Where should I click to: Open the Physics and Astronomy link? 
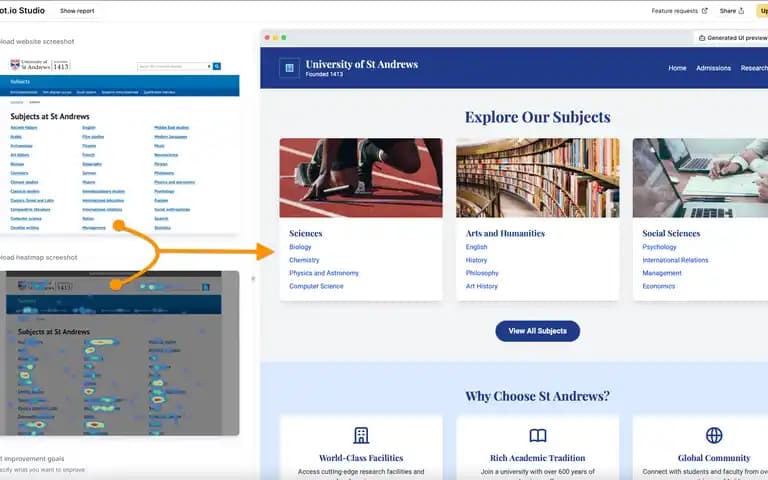pyautogui.click(x=324, y=273)
